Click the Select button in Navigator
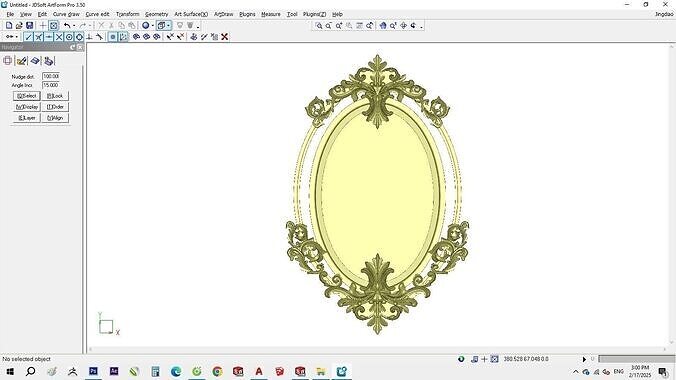 click(x=27, y=96)
